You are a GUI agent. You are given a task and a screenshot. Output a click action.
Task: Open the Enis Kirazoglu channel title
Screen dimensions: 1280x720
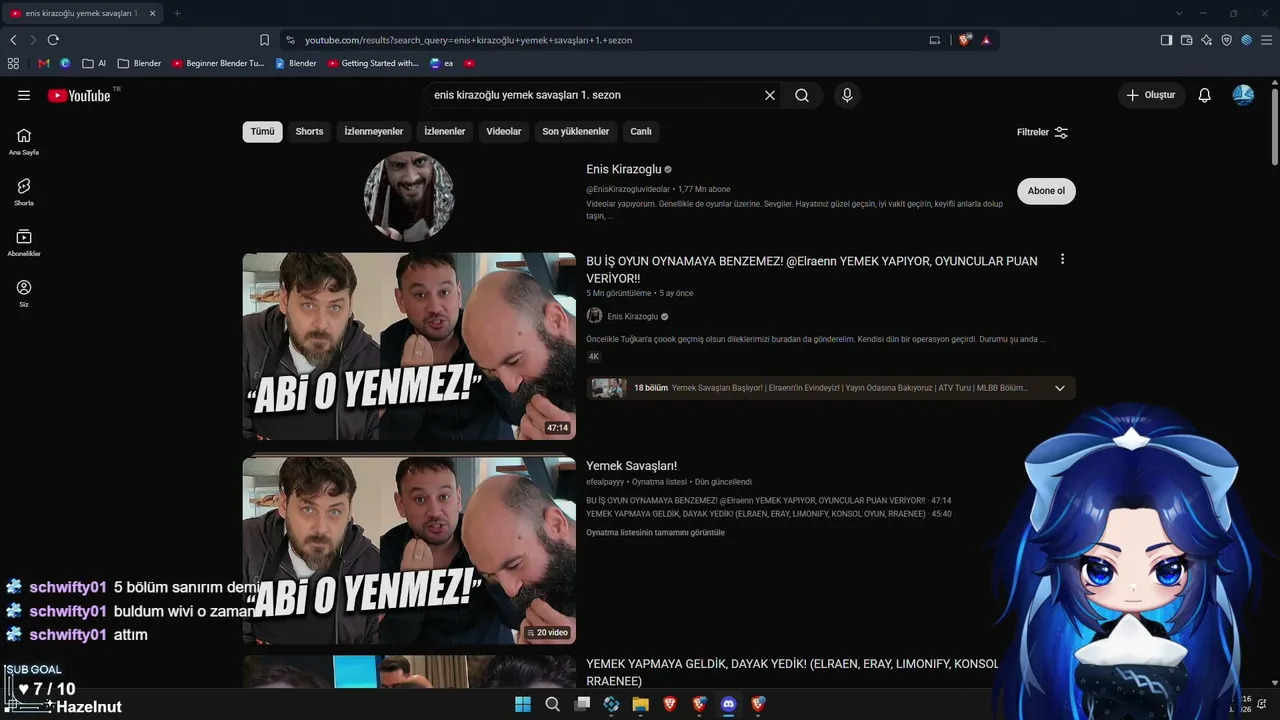(624, 169)
